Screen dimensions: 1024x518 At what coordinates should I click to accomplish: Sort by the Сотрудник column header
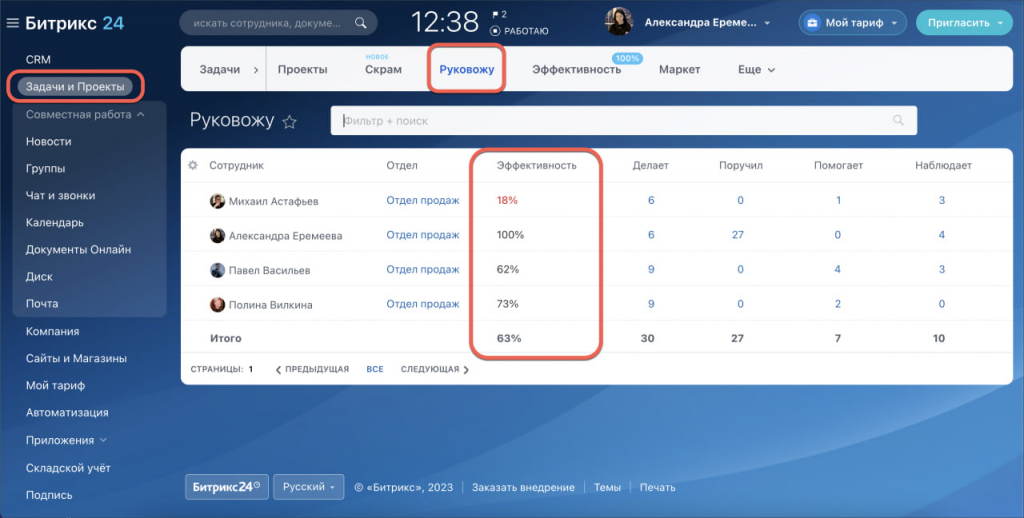[x=236, y=165]
